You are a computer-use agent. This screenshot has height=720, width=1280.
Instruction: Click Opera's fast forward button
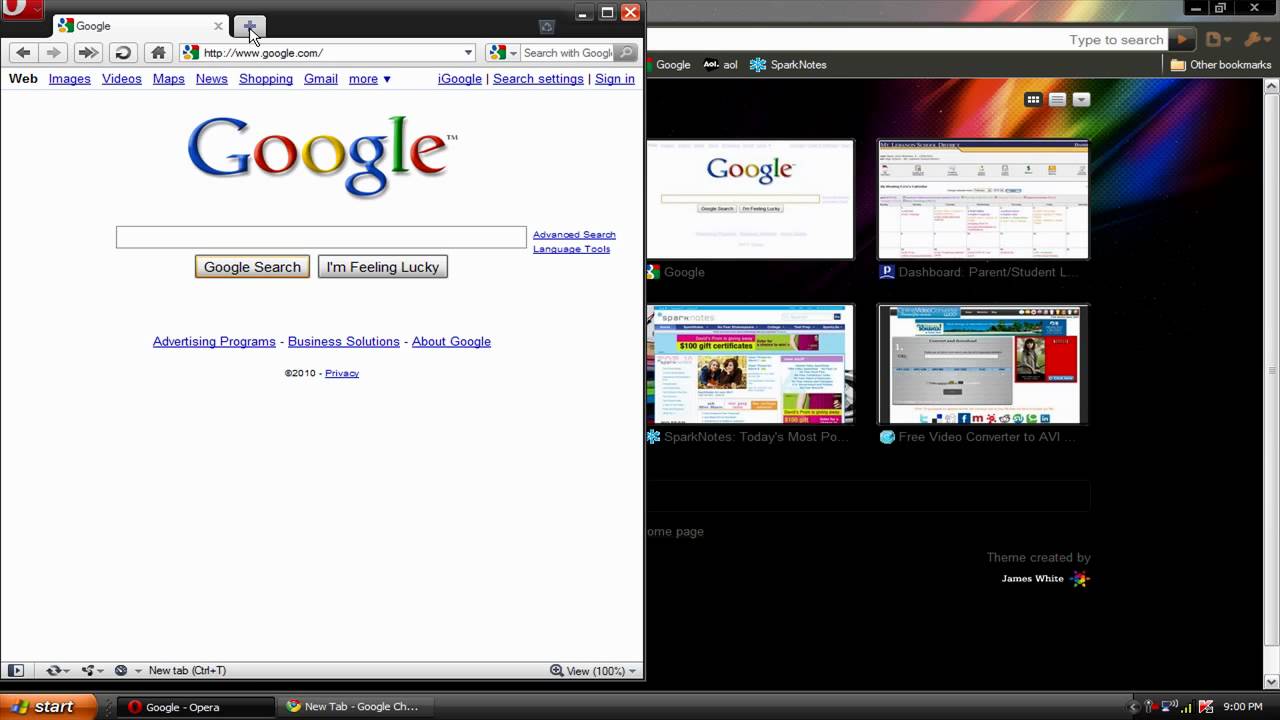(88, 53)
